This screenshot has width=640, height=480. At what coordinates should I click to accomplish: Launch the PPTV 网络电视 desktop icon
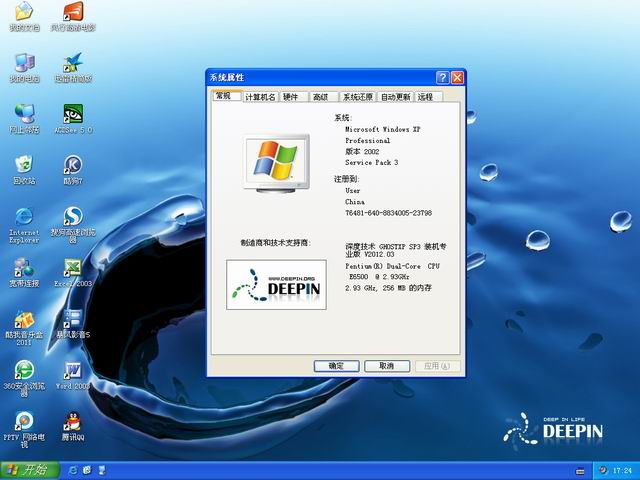(x=23, y=422)
